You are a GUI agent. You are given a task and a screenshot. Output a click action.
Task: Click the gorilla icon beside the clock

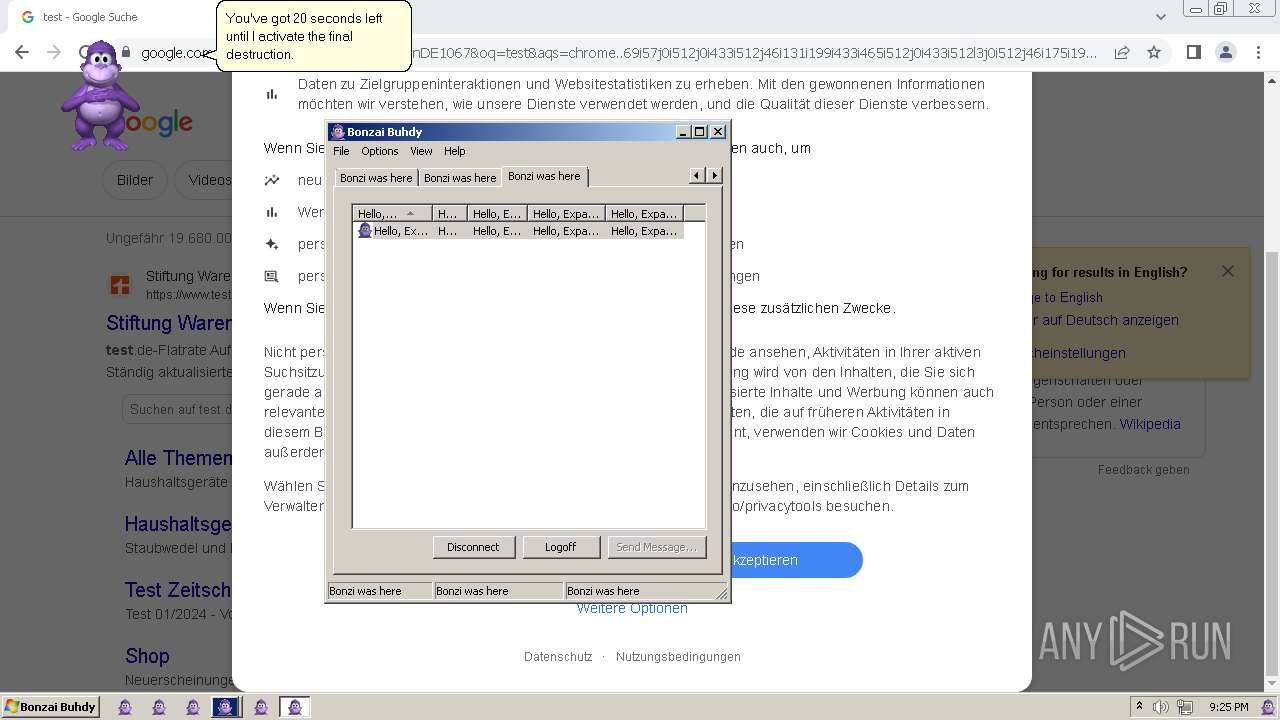[1268, 707]
